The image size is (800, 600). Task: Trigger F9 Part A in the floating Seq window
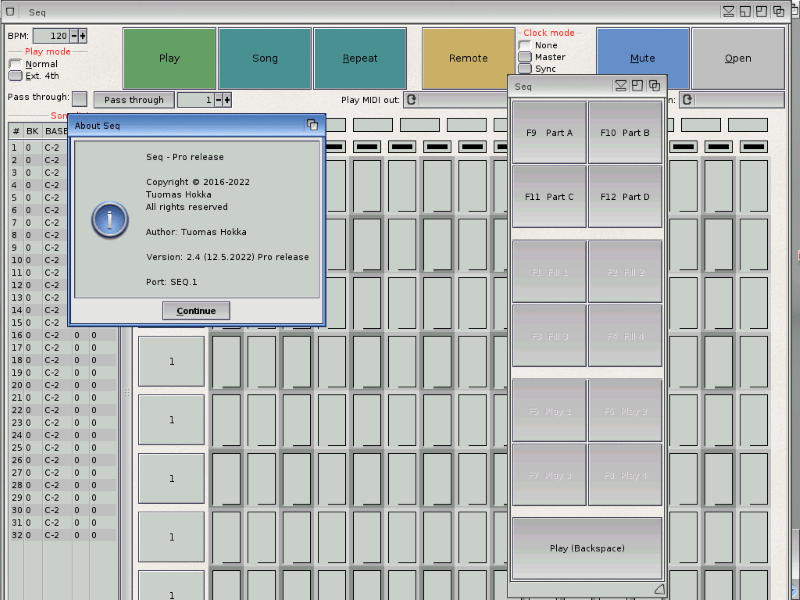pyautogui.click(x=549, y=132)
